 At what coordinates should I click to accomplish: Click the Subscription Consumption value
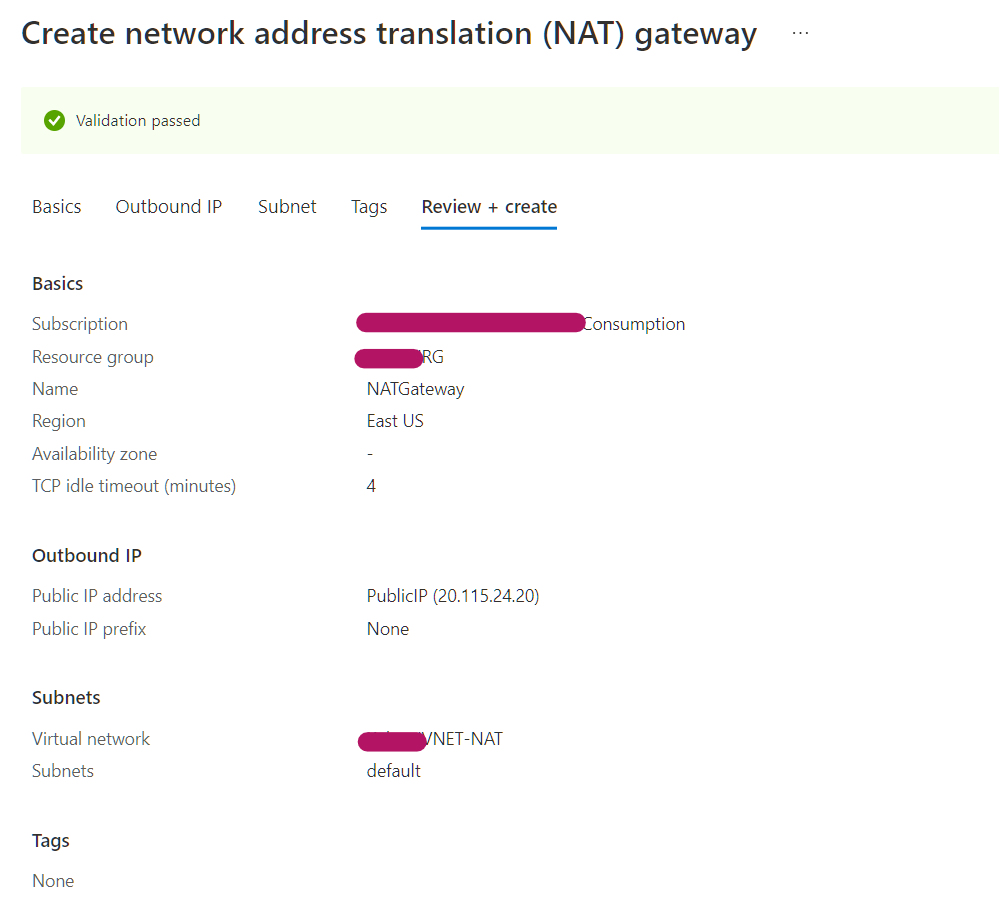(x=521, y=324)
